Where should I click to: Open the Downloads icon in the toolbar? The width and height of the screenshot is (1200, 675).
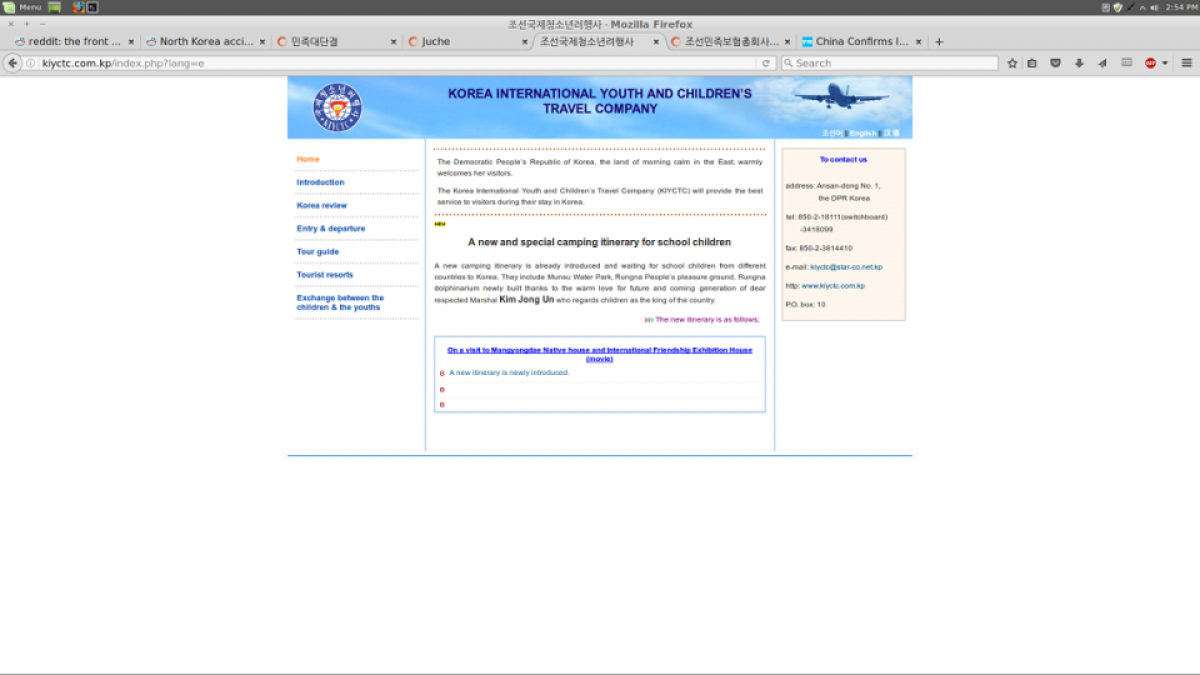(1079, 62)
